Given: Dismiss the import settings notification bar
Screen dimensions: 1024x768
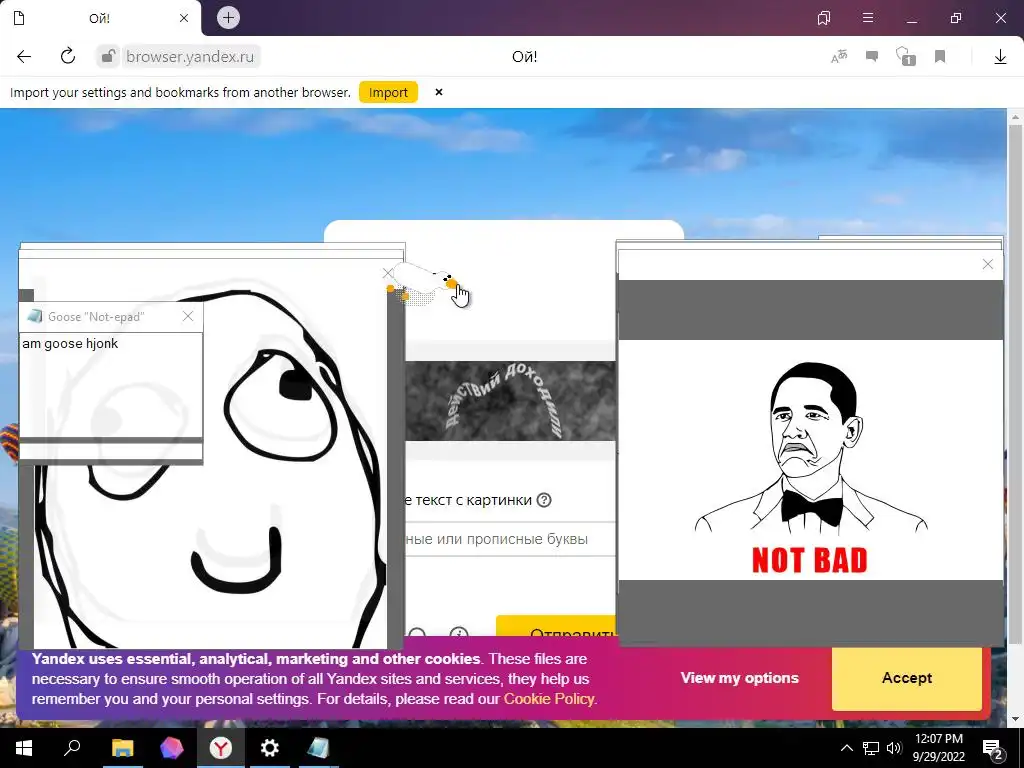Looking at the screenshot, I should coord(439,92).
